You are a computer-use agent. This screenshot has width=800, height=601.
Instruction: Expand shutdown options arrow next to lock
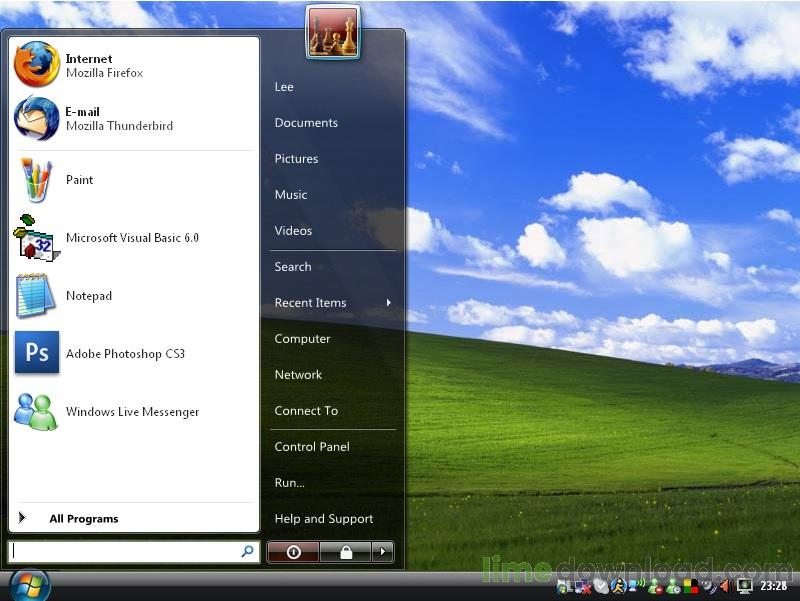point(382,552)
